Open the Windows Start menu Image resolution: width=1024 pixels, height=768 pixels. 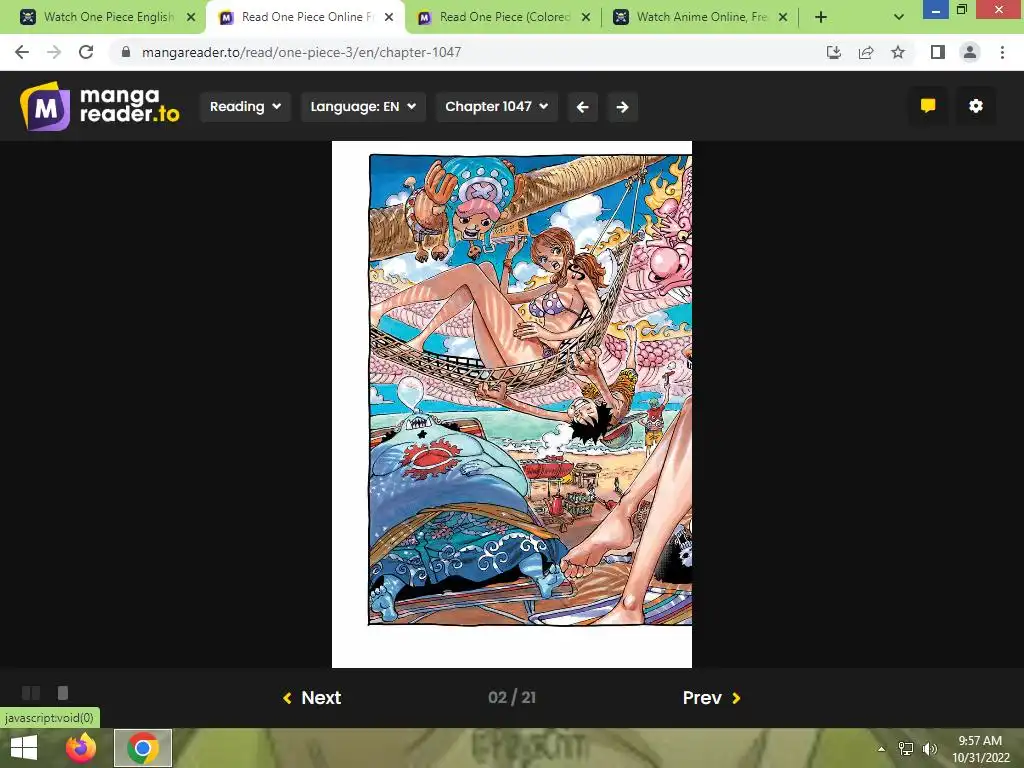(x=24, y=748)
